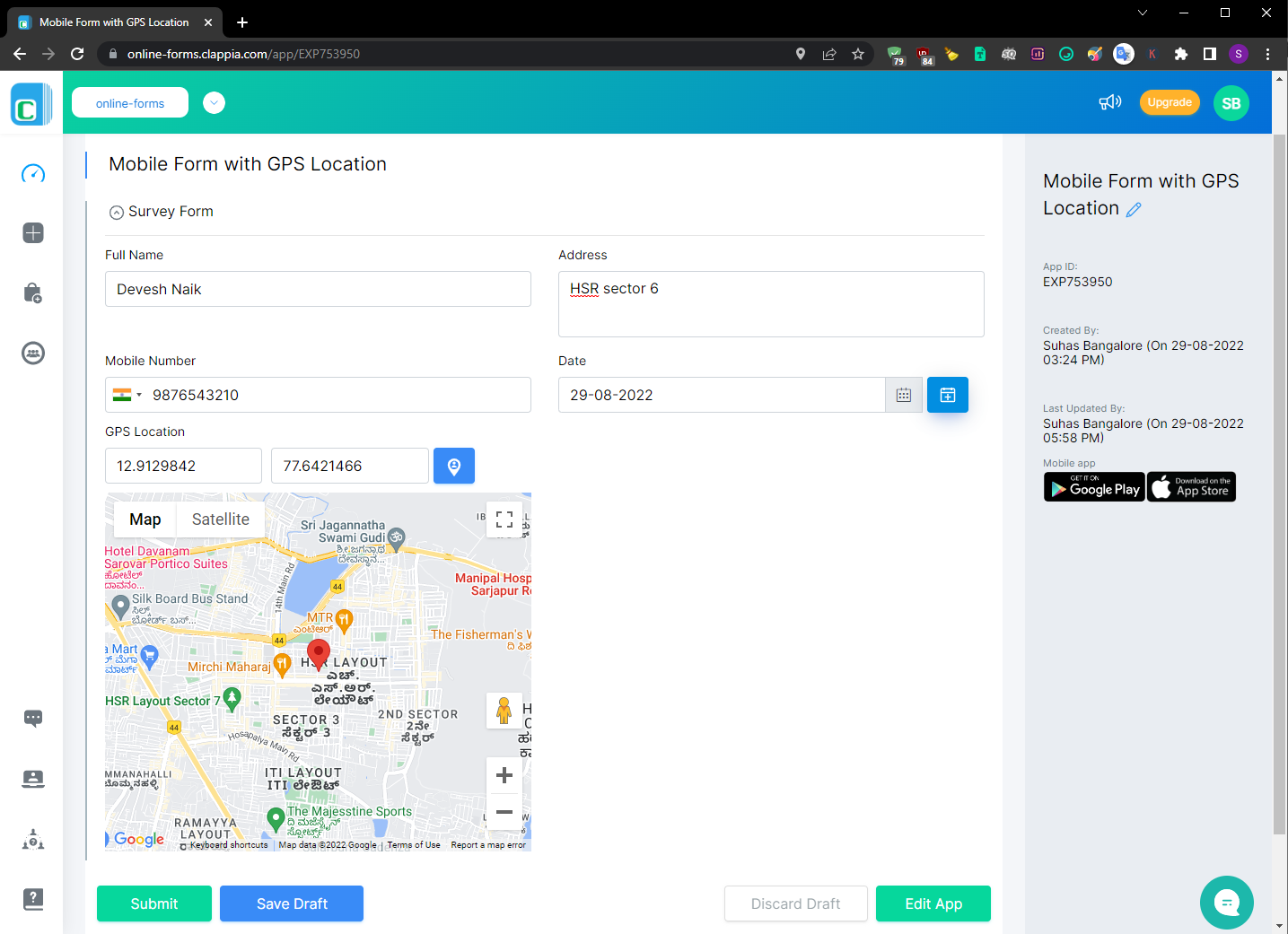This screenshot has width=1288, height=934.
Task: Open the create new app icon
Action: [32, 232]
